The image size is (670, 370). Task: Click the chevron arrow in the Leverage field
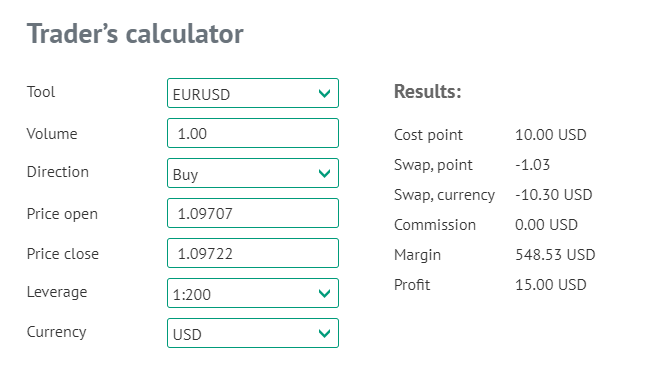coord(325,293)
